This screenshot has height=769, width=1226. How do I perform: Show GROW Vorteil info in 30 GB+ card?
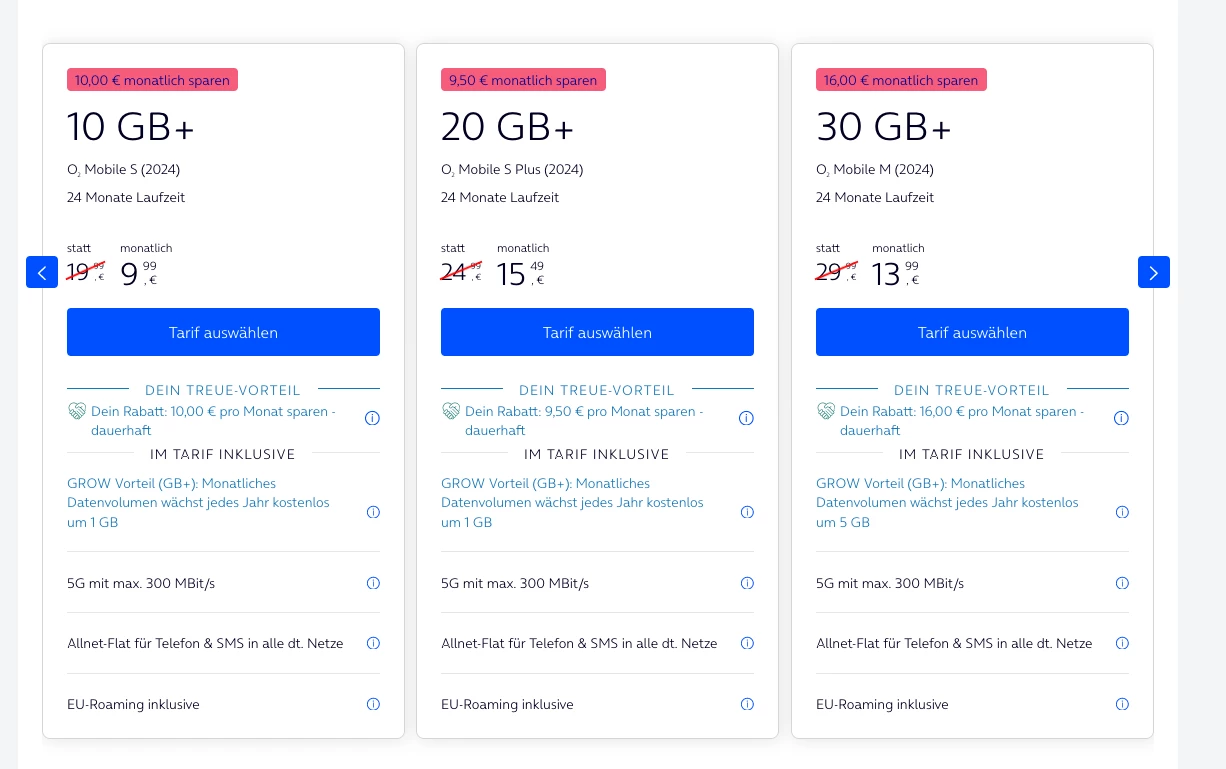pos(1122,512)
